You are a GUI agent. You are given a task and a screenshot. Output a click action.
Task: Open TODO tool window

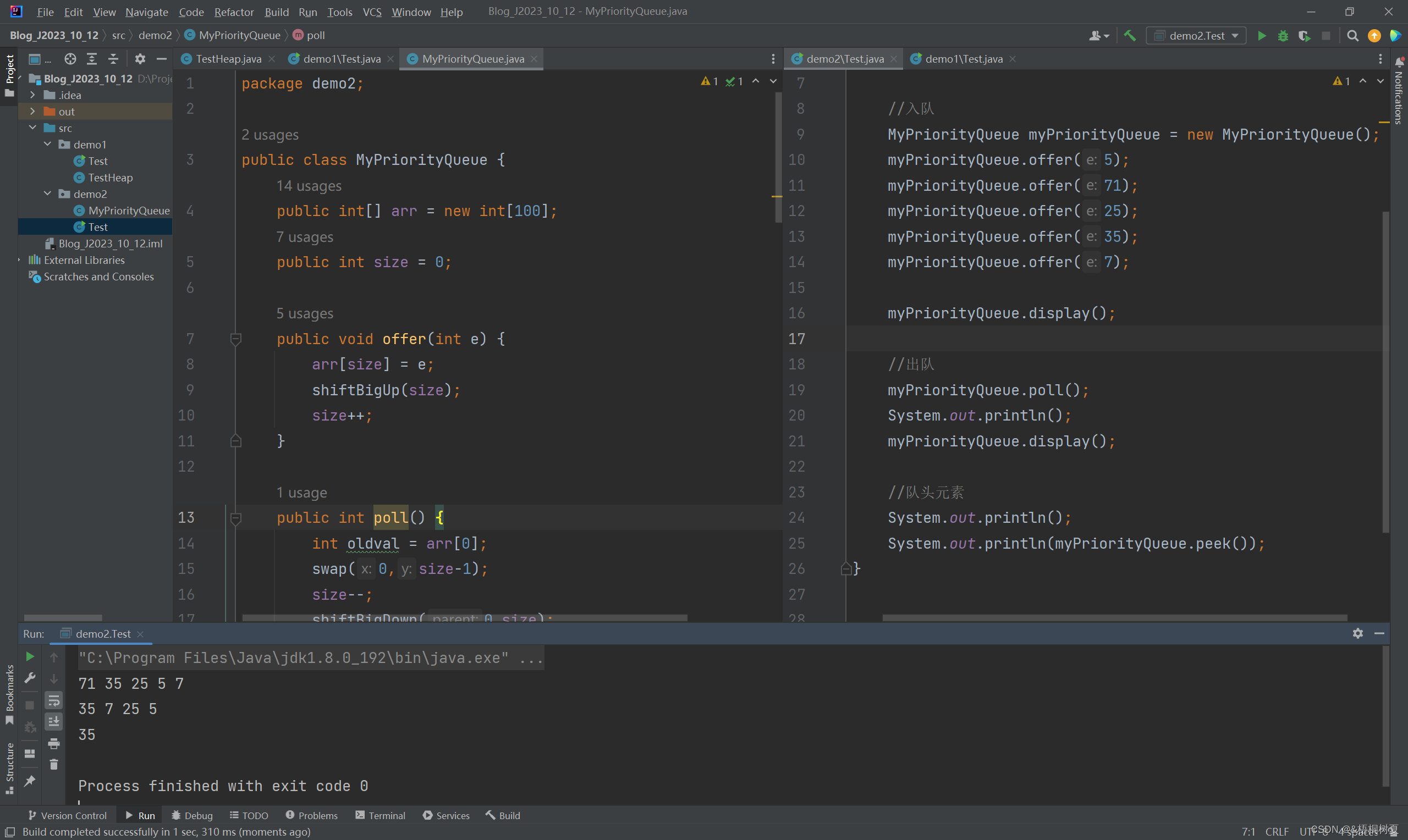click(249, 815)
